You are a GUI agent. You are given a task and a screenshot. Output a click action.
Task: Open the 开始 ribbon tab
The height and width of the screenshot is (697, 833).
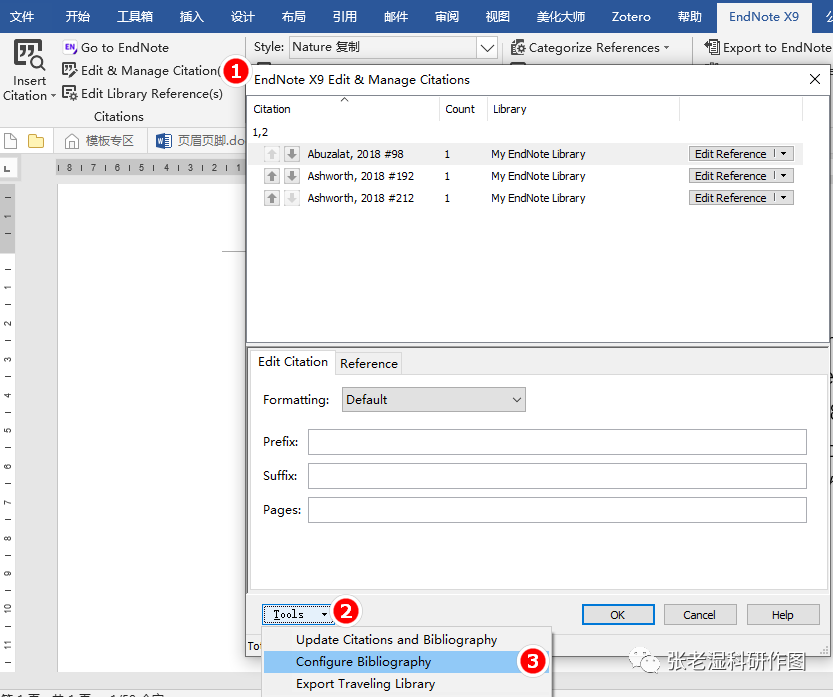(x=78, y=16)
